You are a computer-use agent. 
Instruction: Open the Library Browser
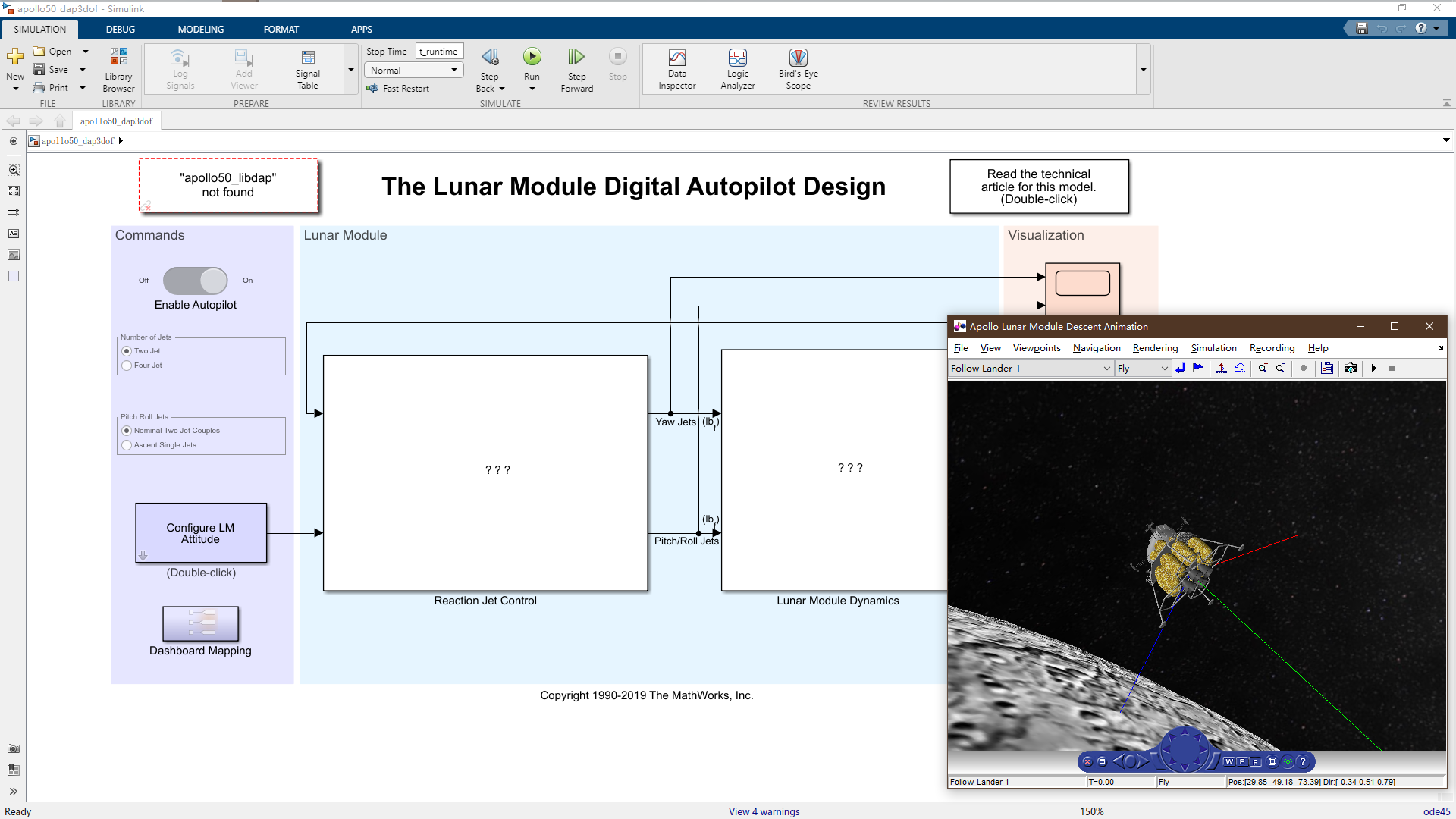pyautogui.click(x=118, y=69)
